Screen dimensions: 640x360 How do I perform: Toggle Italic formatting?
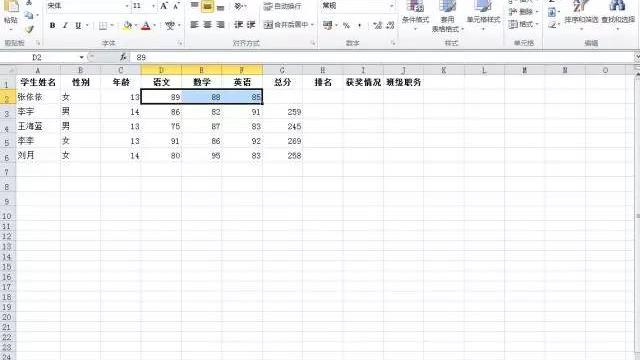(65, 26)
